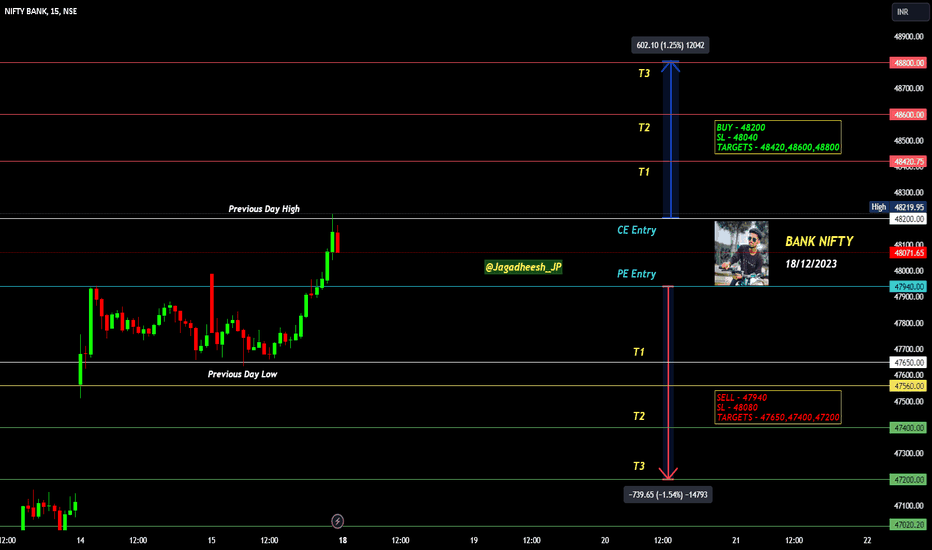Click the 47100.00 price scale value
This screenshot has height=550, width=932.
pos(909,506)
